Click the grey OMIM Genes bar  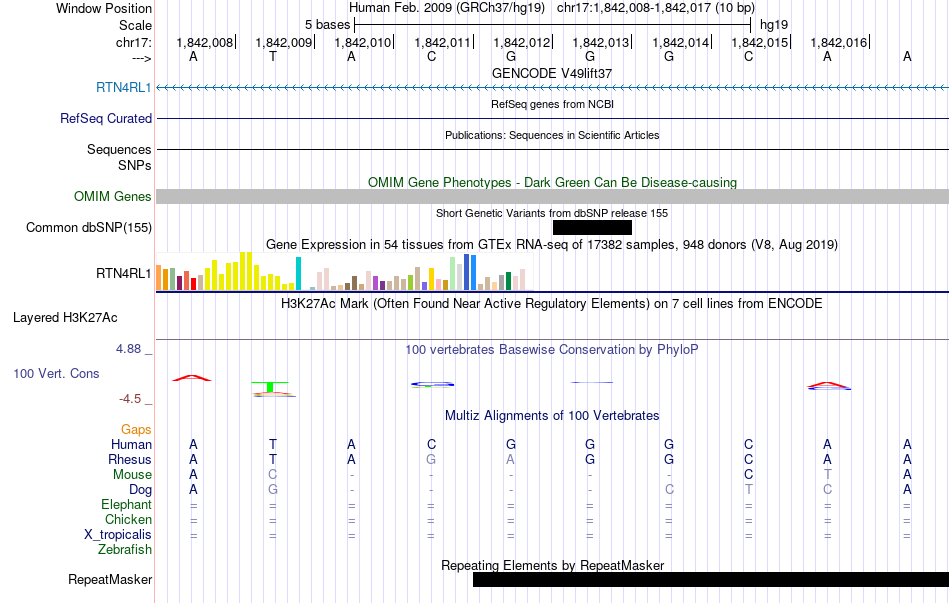[x=553, y=196]
